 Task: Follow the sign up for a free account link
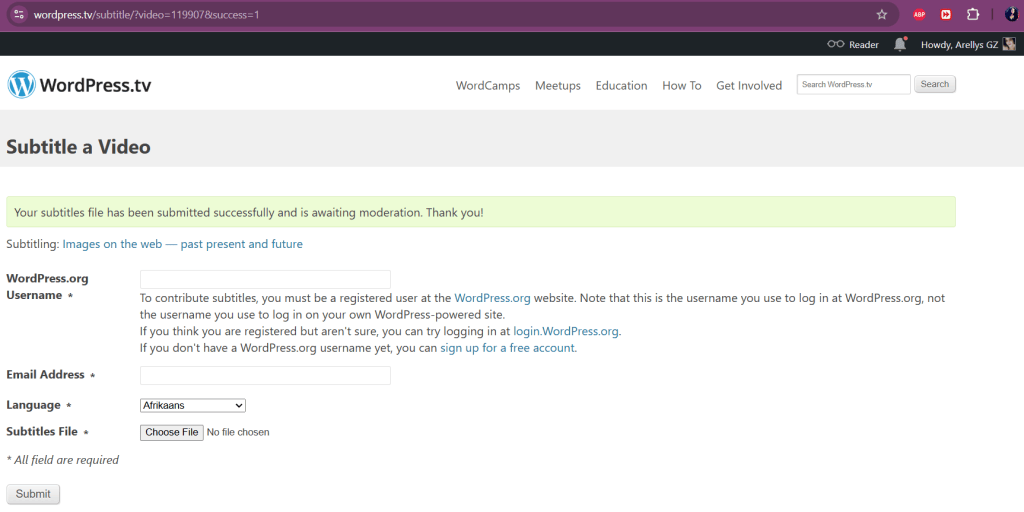coord(507,348)
